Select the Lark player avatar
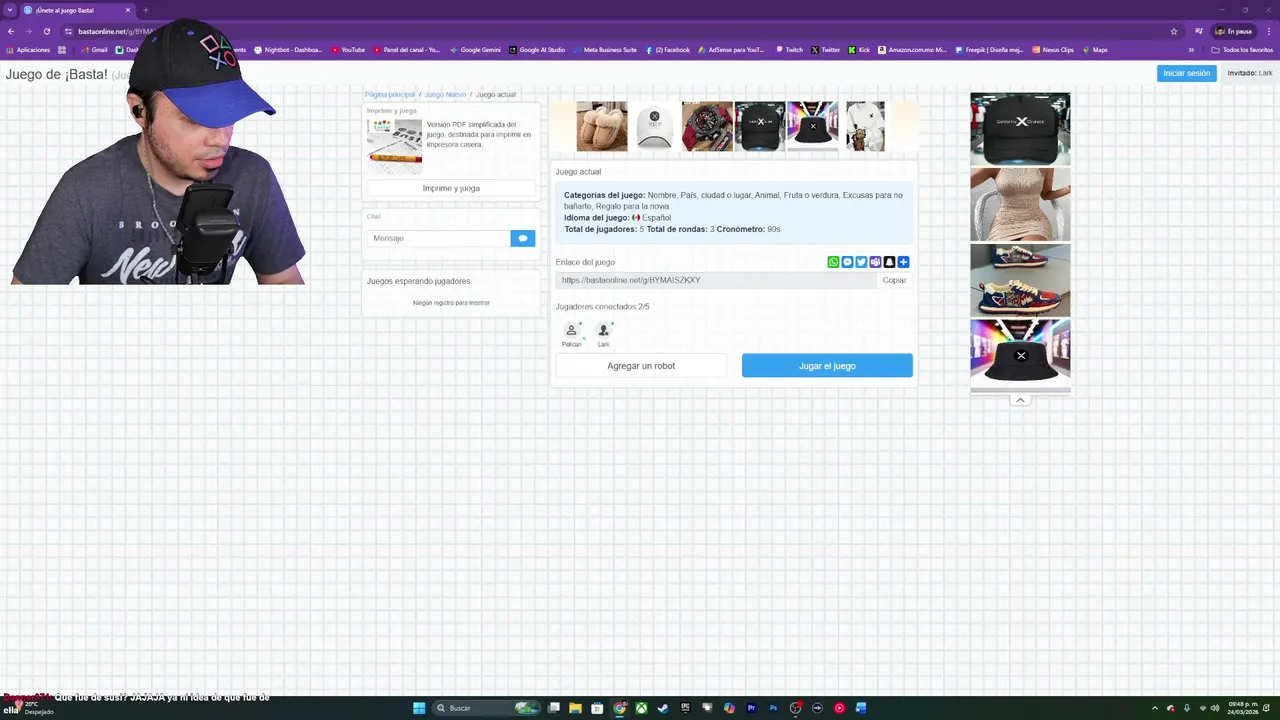 (x=603, y=331)
